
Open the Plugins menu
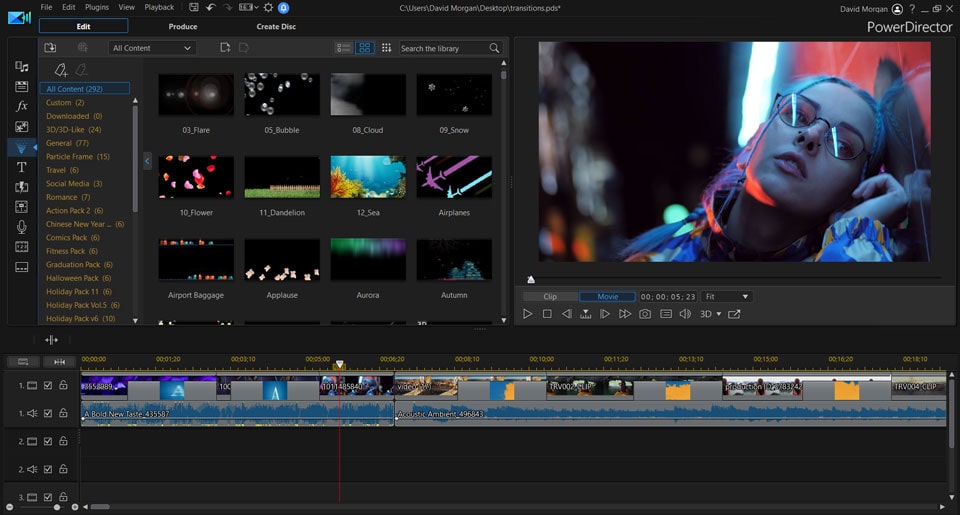point(97,7)
